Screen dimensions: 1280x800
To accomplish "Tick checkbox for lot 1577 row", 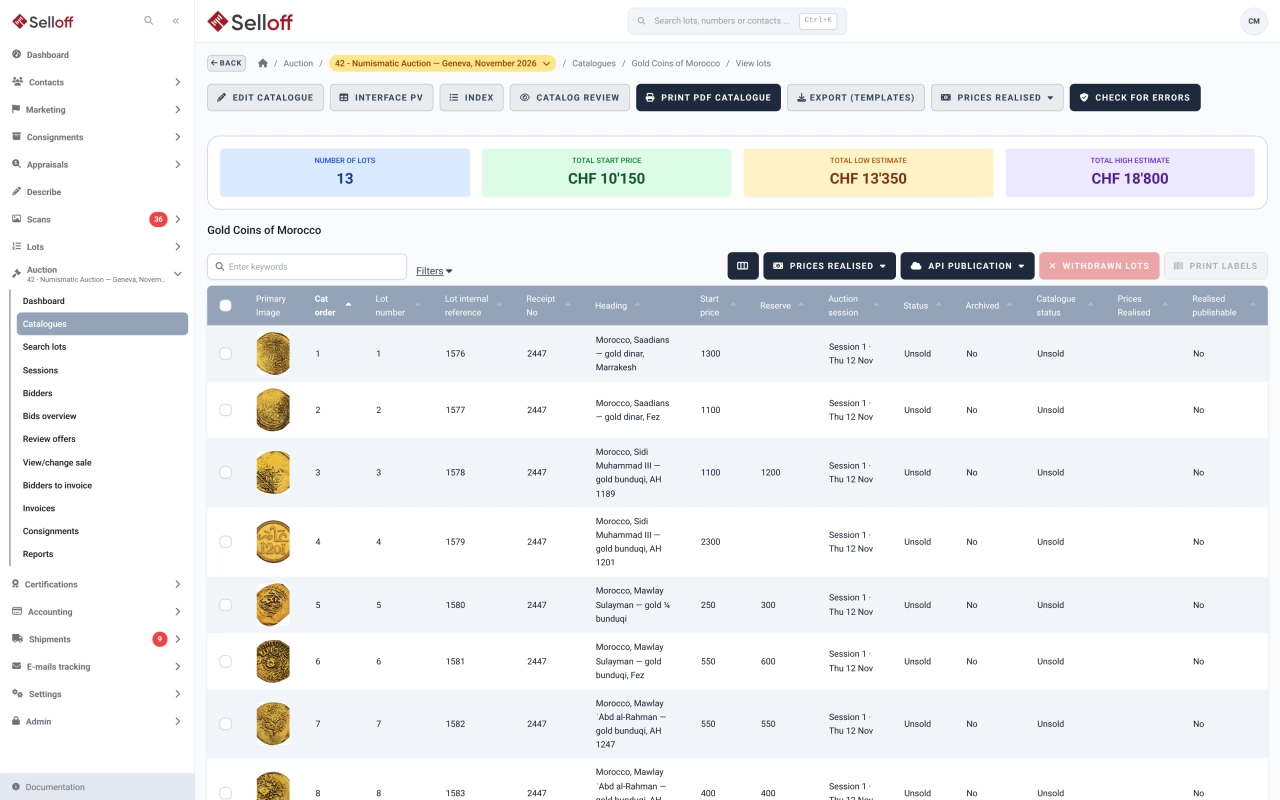I will point(225,410).
